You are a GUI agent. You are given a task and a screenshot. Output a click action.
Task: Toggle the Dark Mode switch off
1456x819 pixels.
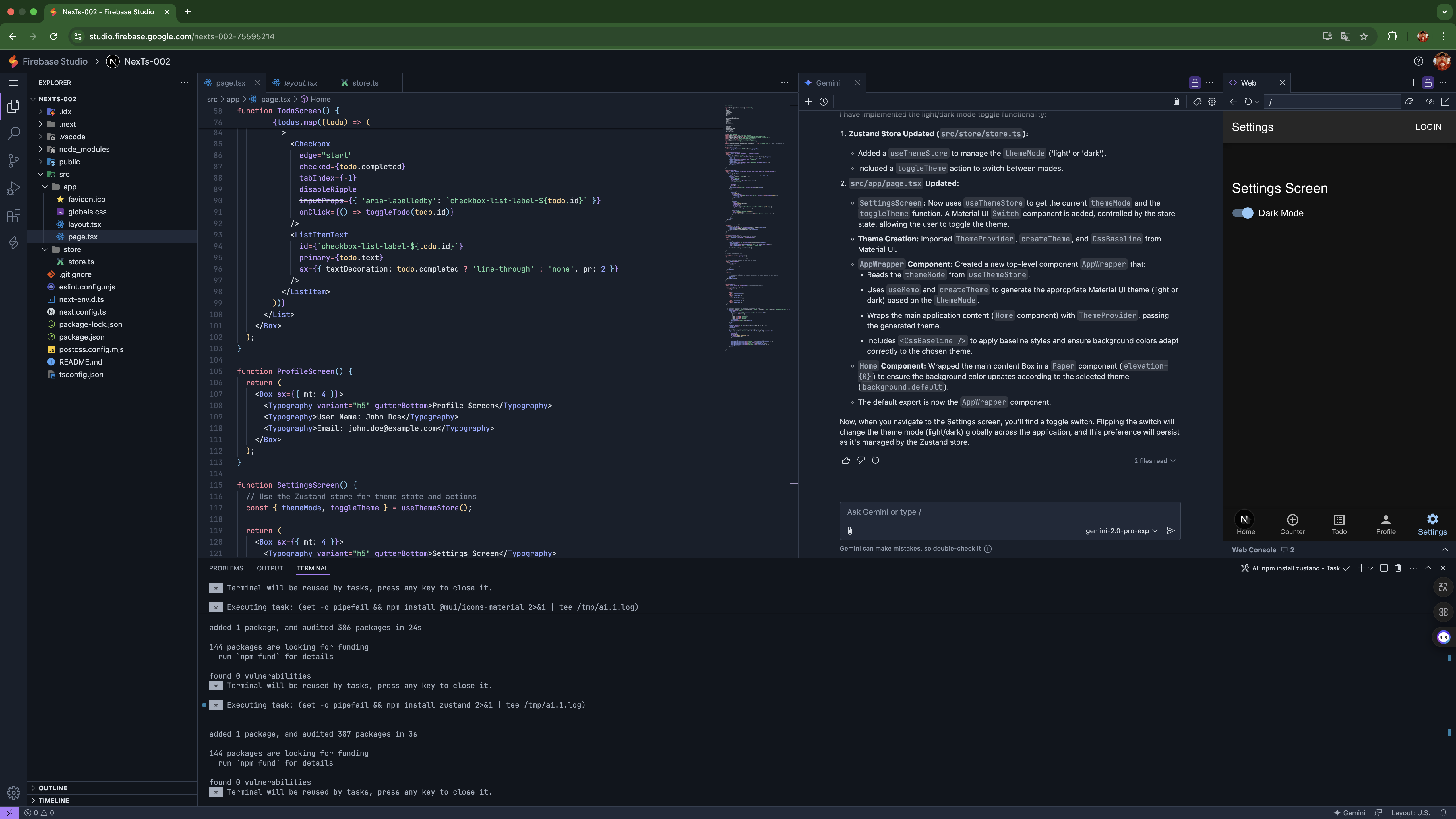(x=1243, y=213)
